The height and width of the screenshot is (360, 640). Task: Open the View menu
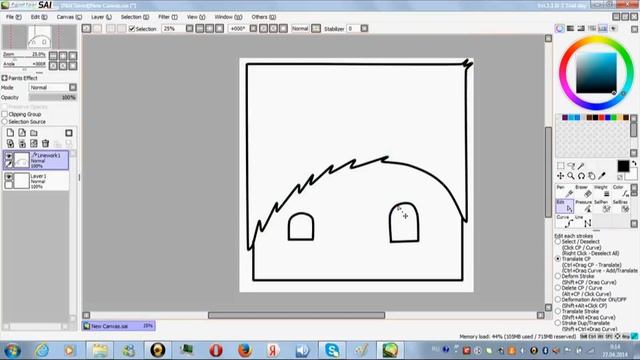point(196,17)
